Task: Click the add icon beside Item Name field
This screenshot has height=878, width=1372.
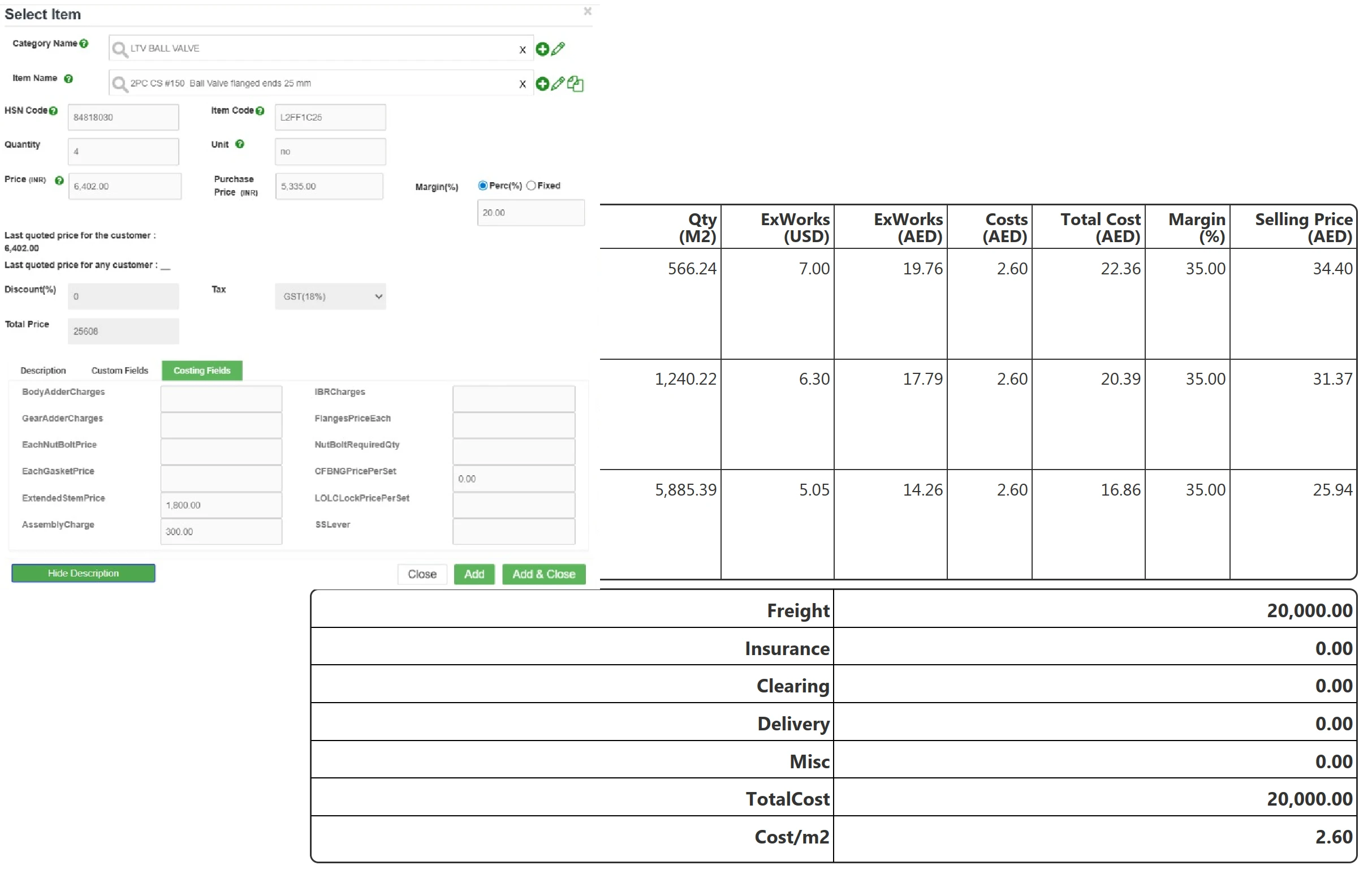Action: pos(542,84)
